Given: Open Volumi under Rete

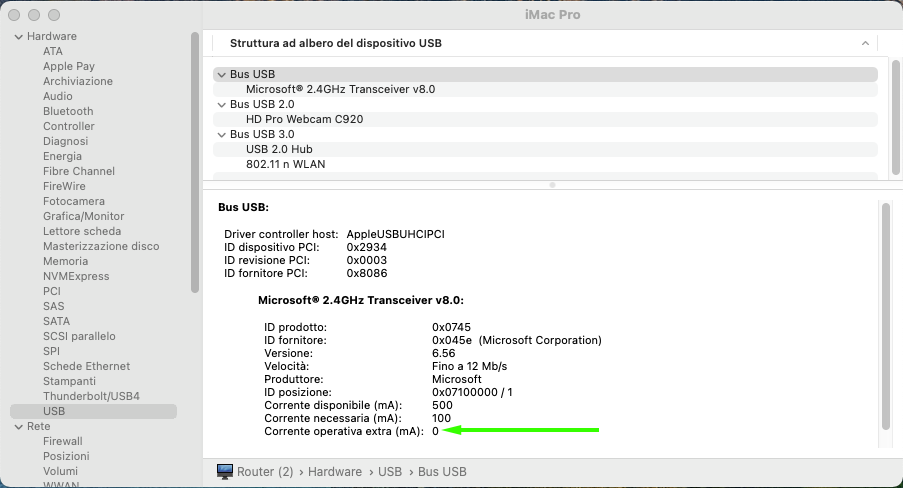Looking at the screenshot, I should [60, 471].
